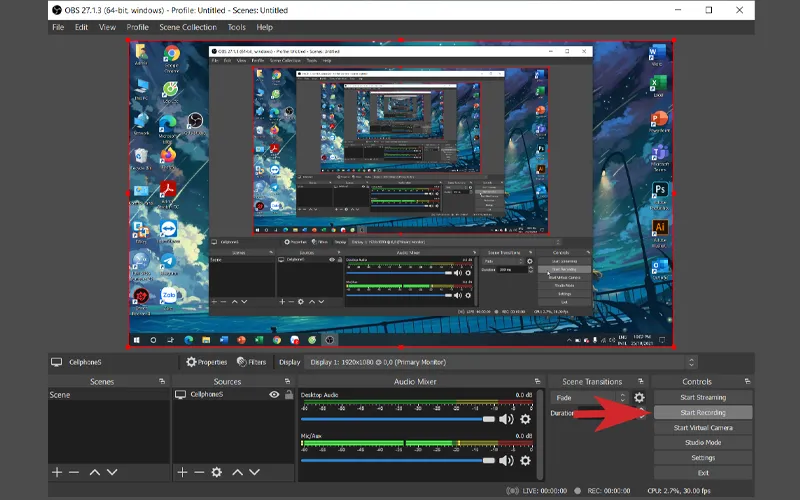Viewport: 800px width, 500px height.
Task: Mute Mic/Aux with speaker icon
Action: (x=506, y=461)
